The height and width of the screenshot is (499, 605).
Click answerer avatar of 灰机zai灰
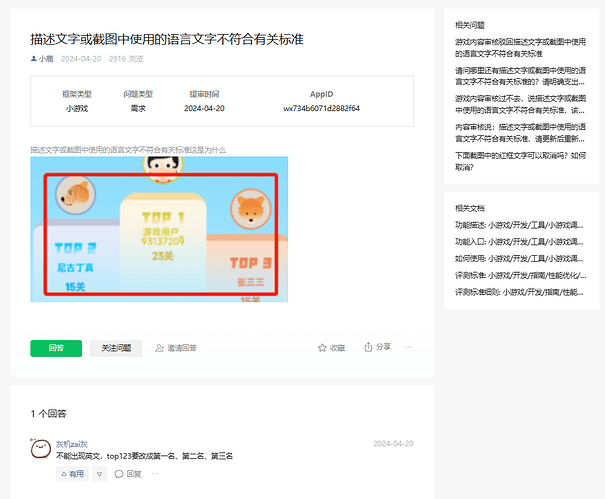click(x=41, y=448)
